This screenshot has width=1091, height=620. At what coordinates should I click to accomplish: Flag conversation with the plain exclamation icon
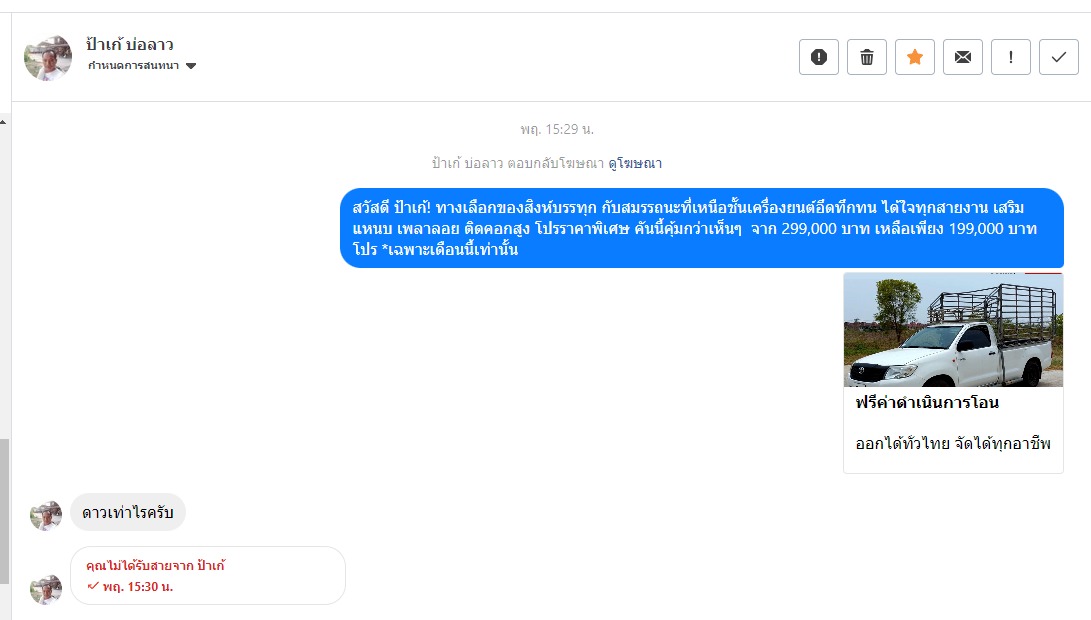tap(1011, 57)
